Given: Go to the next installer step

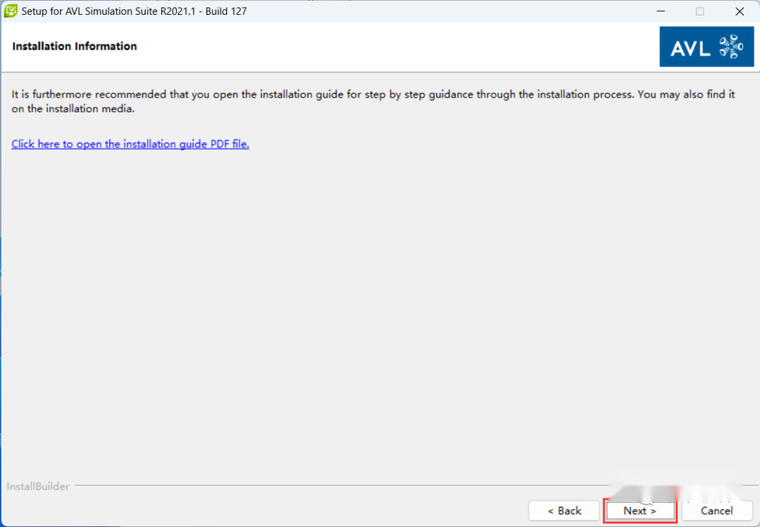Looking at the screenshot, I should tap(640, 511).
